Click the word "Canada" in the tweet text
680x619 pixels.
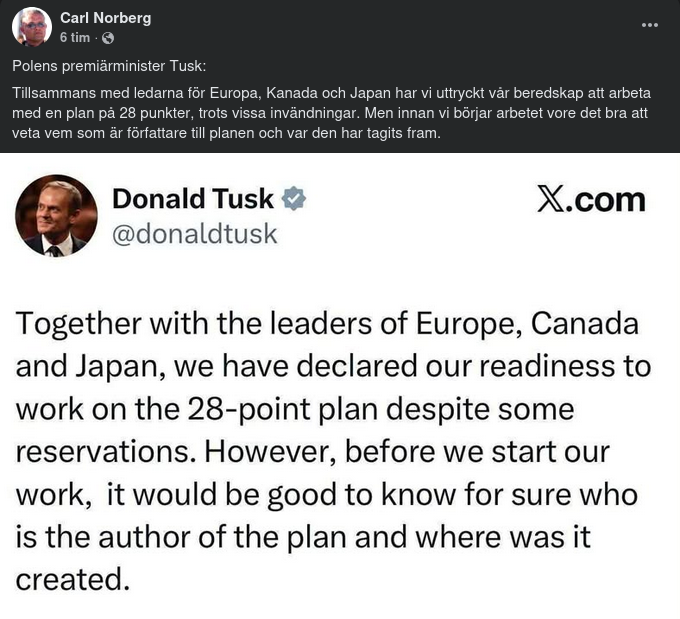coord(584,325)
